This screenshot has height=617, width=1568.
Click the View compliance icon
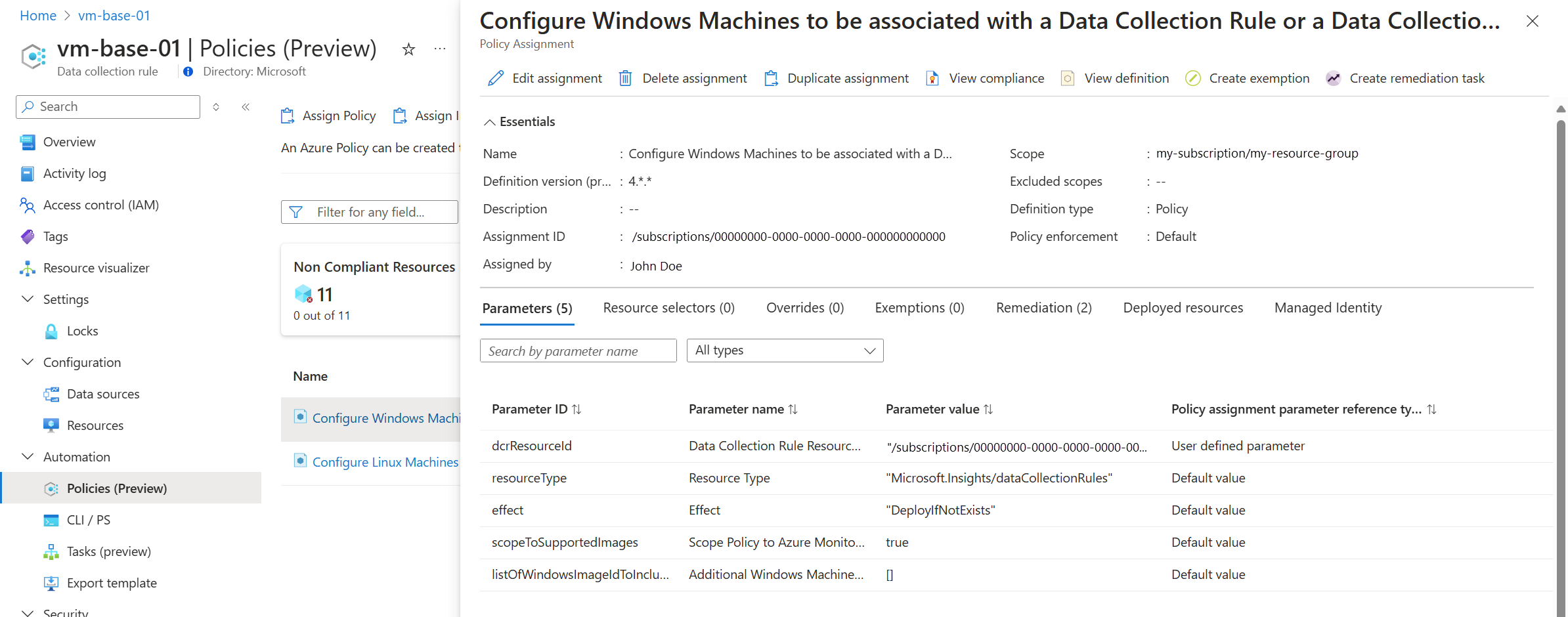pos(932,79)
